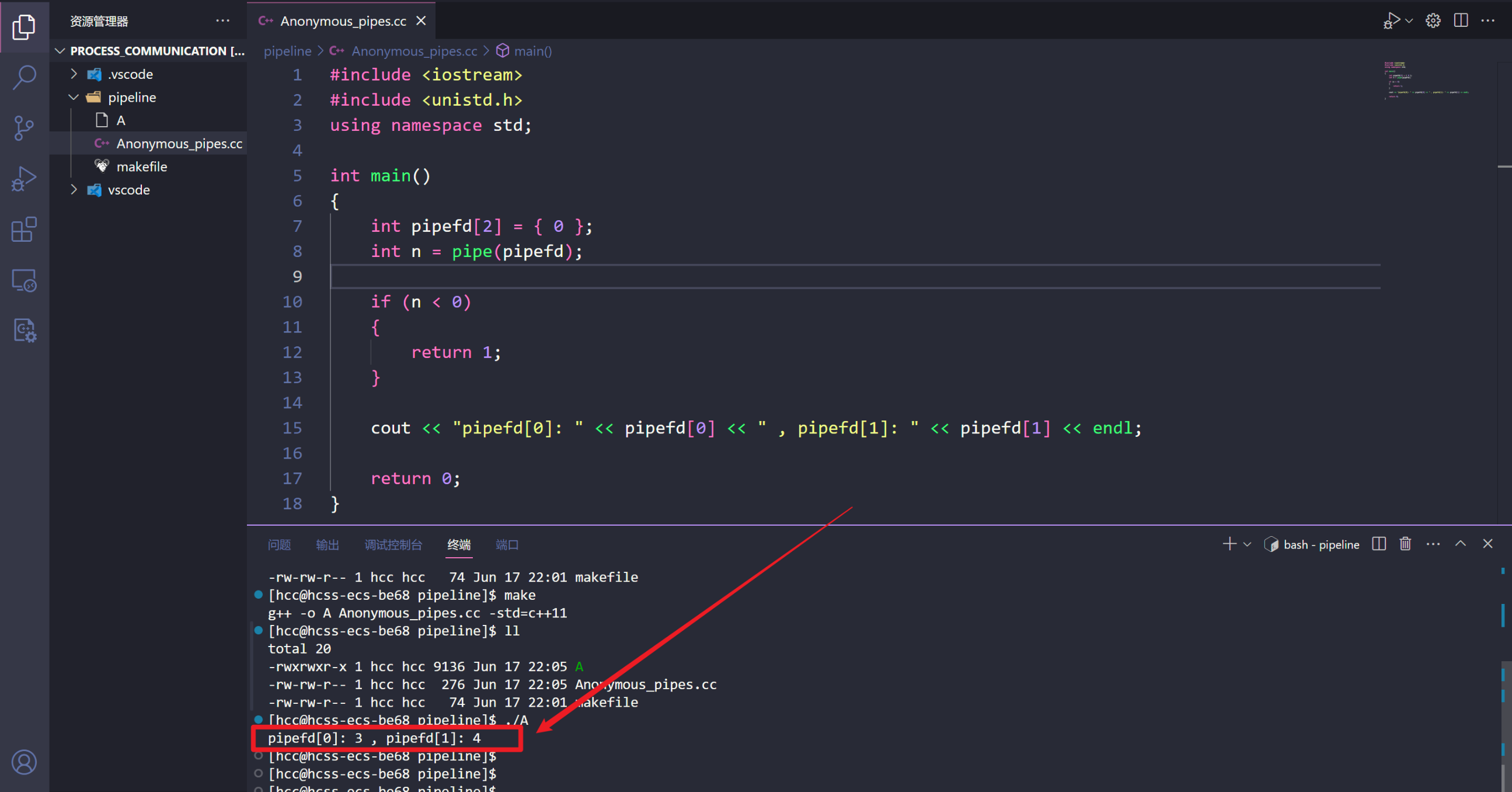The height and width of the screenshot is (792, 1512).
Task: Open the settings gear icon in editor toolbar
Action: click(x=1433, y=20)
